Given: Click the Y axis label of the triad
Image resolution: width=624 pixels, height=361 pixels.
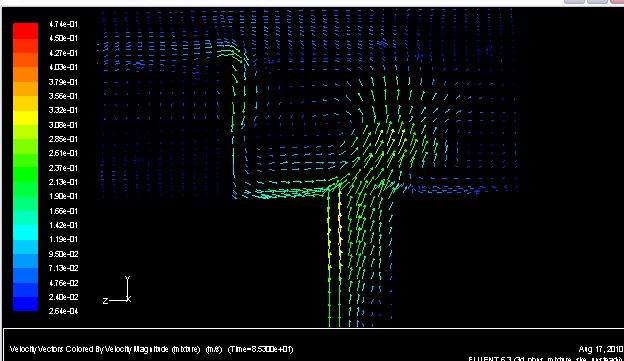Looking at the screenshot, I should 127,278.
